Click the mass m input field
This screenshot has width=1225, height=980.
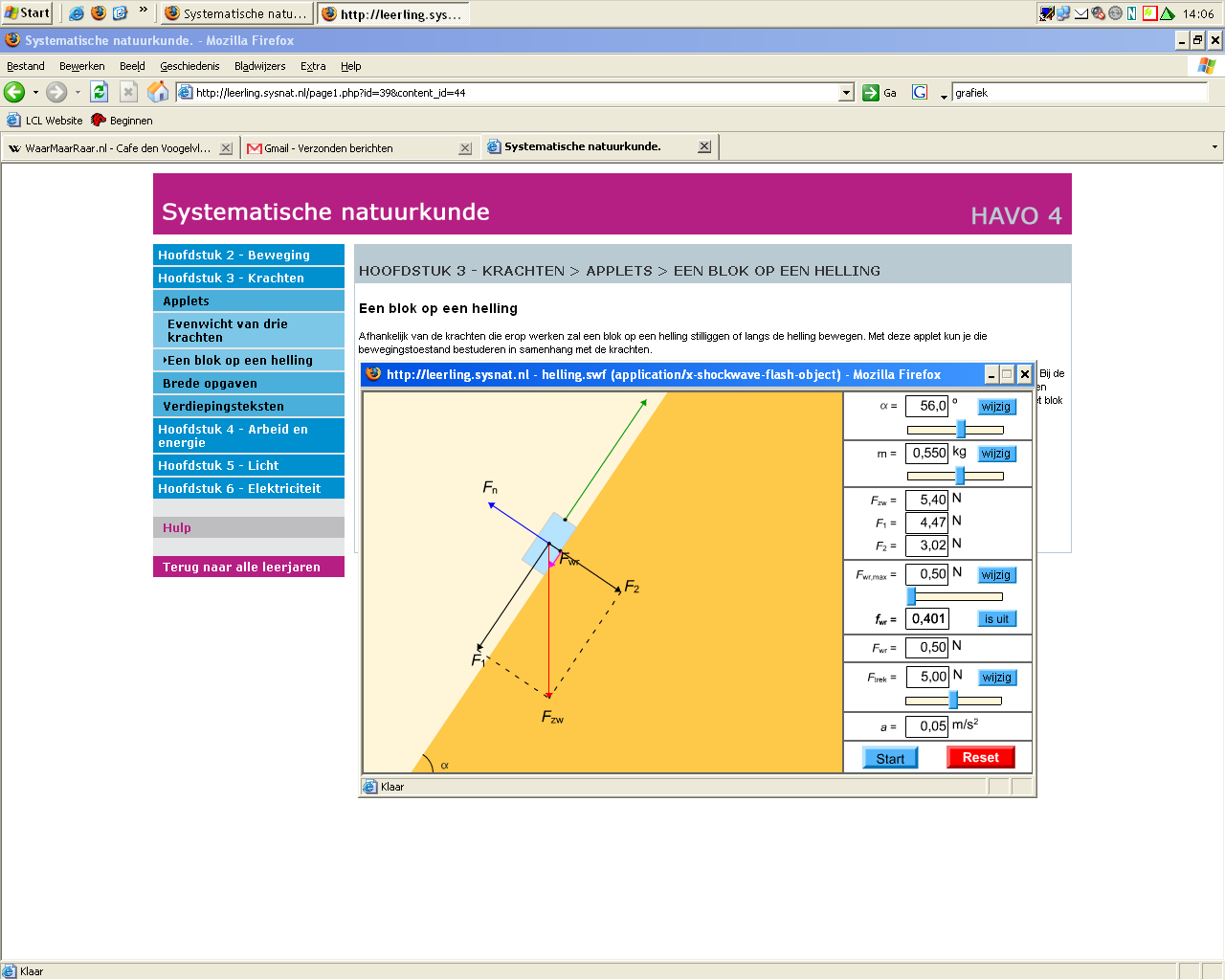pos(926,454)
